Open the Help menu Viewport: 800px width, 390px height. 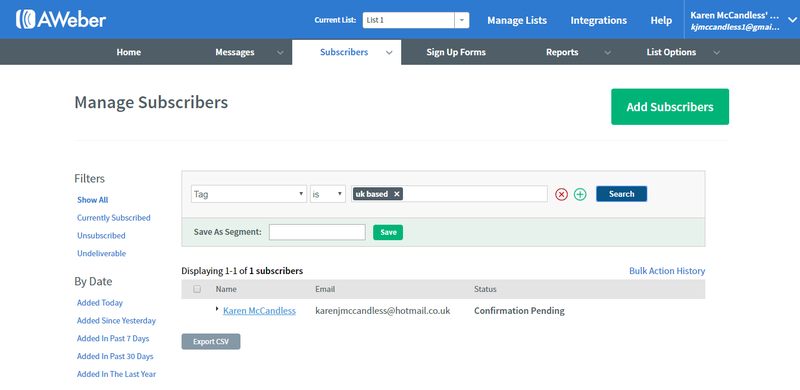(661, 20)
